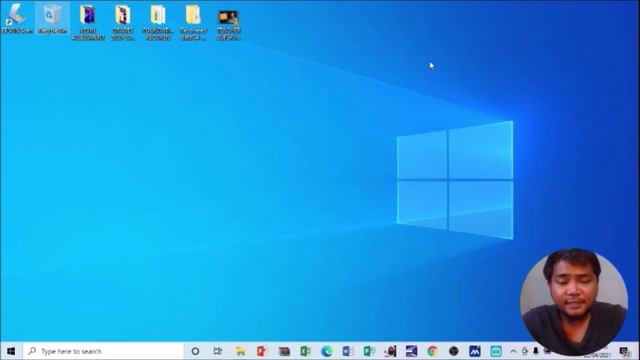Screen dimensions: 640x360
Task: Open the teal screen-capture app on taskbar
Action: (x=496, y=351)
